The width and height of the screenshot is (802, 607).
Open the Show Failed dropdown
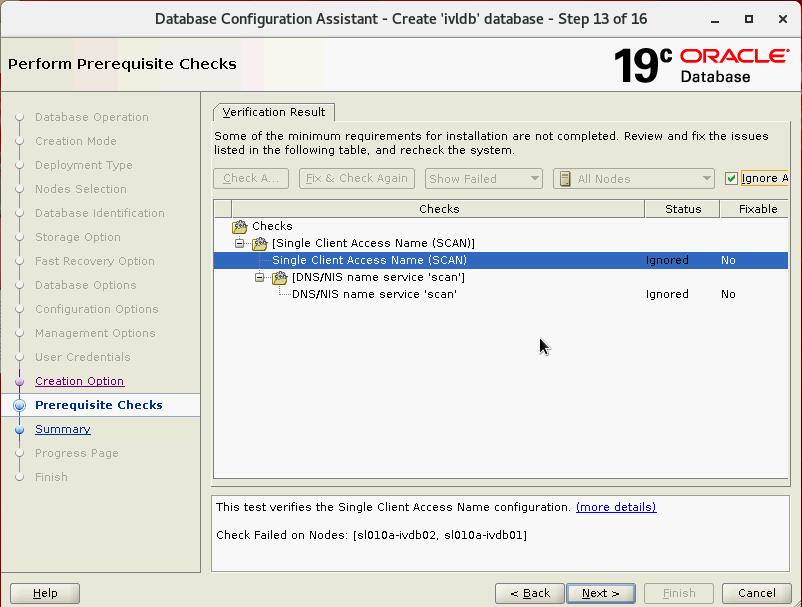[x=483, y=178]
